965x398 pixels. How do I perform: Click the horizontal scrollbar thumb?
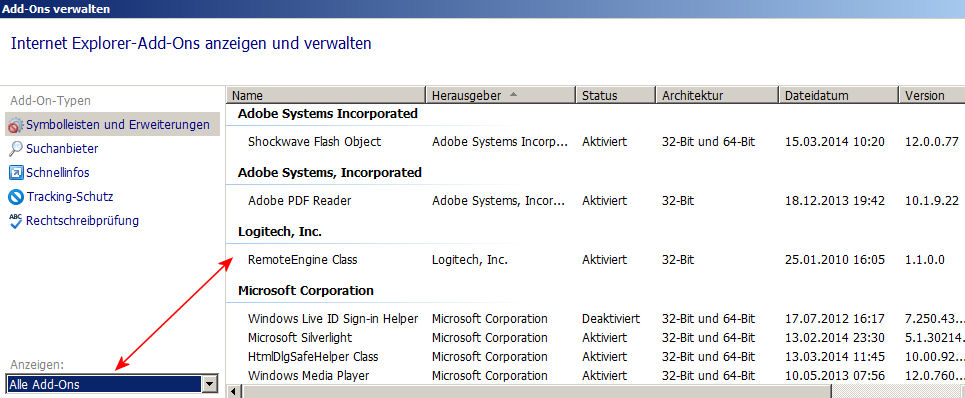click(537, 392)
